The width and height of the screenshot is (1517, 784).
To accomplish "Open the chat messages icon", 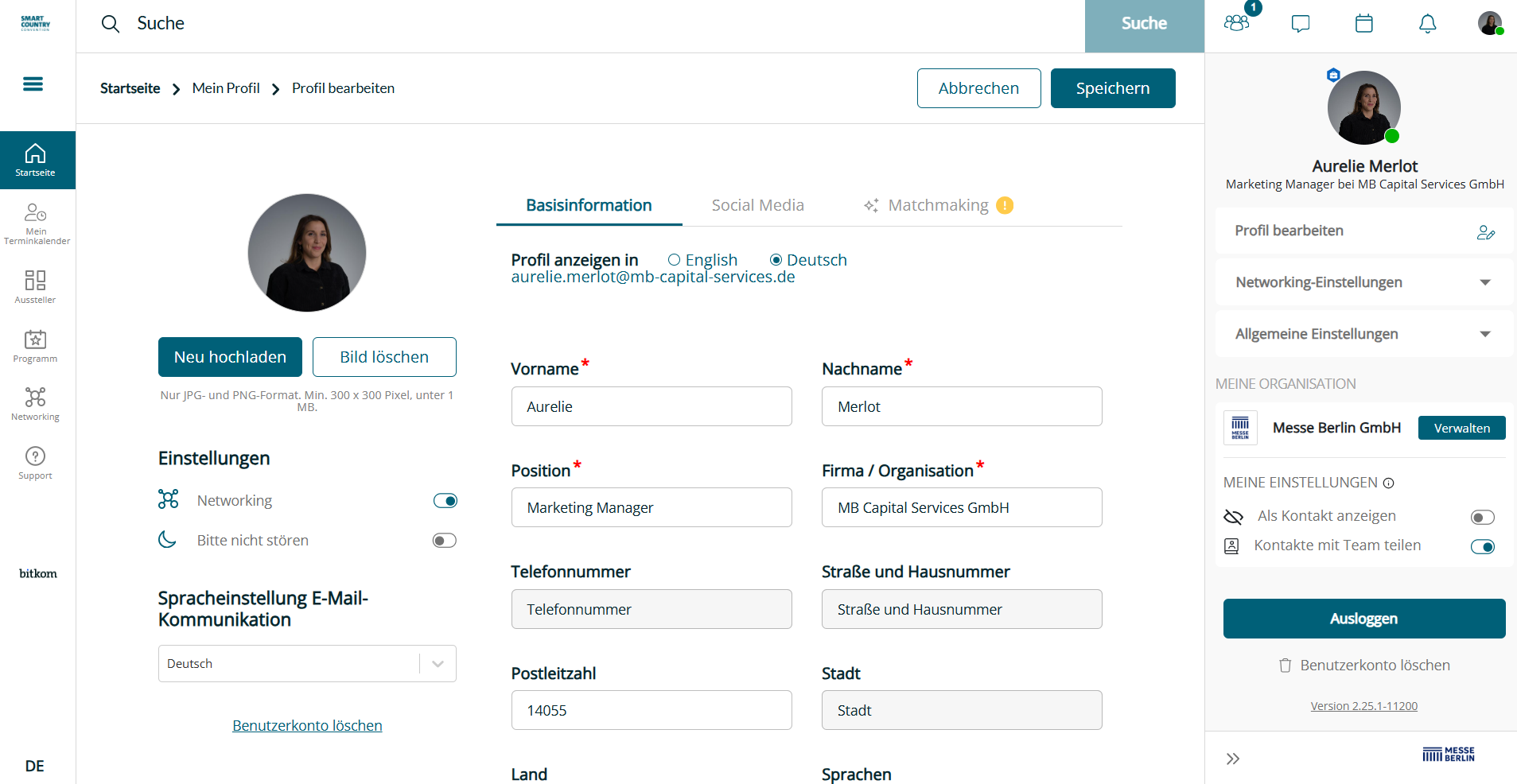I will (1301, 24).
